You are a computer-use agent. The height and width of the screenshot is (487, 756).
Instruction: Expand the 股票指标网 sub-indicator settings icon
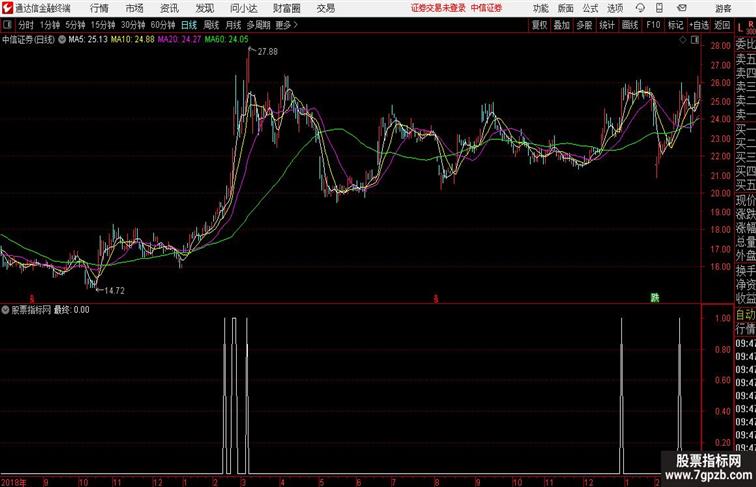(5, 310)
